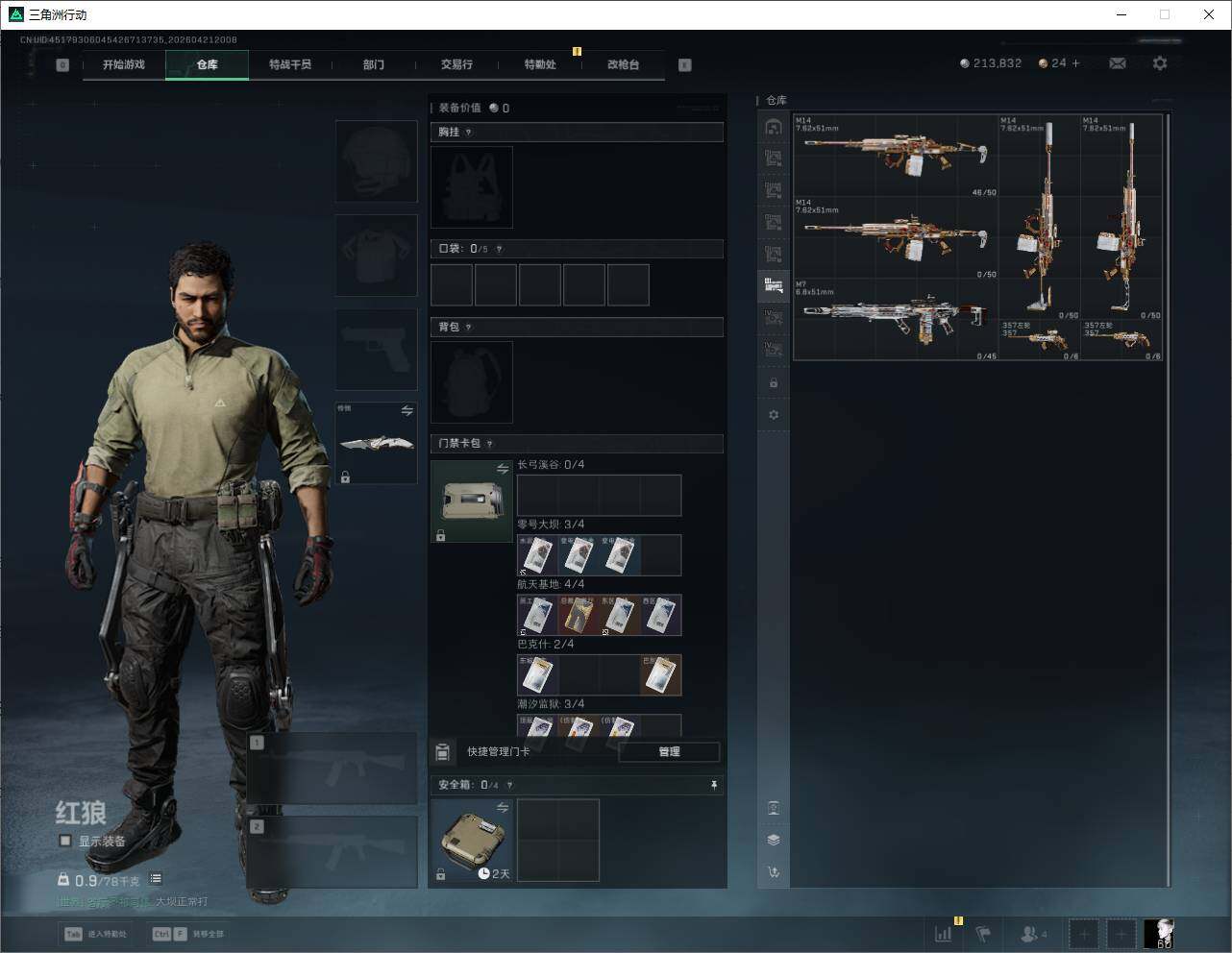Click the empty chest rig slot

coord(472,187)
